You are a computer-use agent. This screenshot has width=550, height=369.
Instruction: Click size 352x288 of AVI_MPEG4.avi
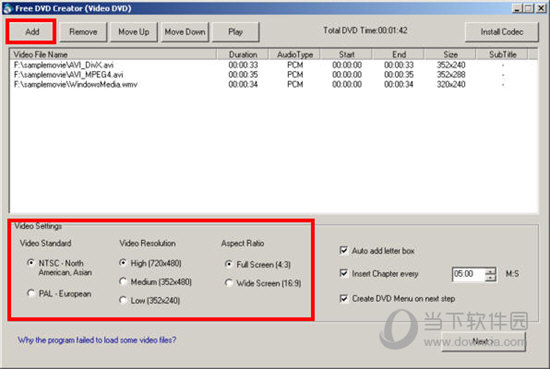451,74
